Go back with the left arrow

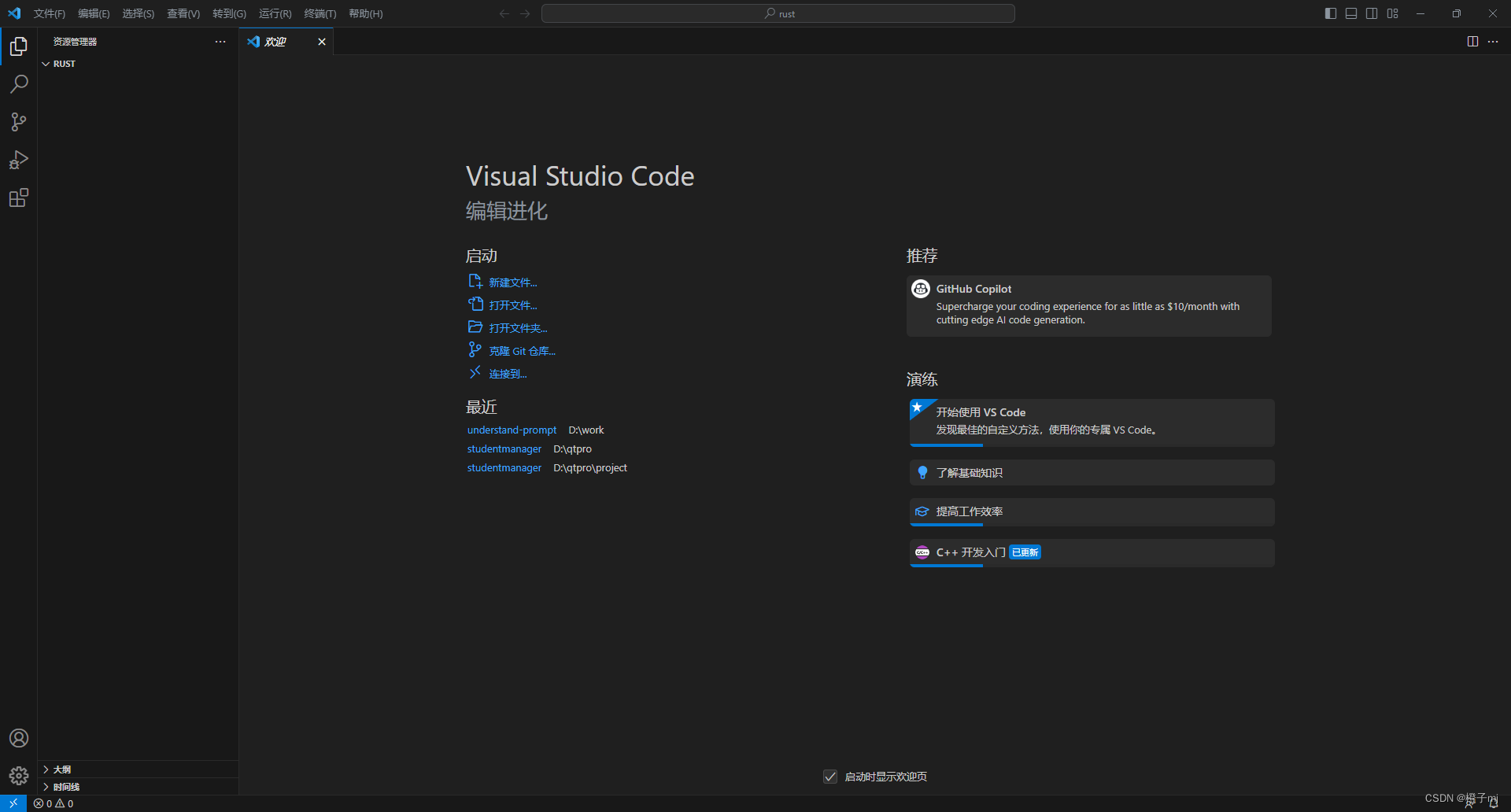click(x=504, y=13)
